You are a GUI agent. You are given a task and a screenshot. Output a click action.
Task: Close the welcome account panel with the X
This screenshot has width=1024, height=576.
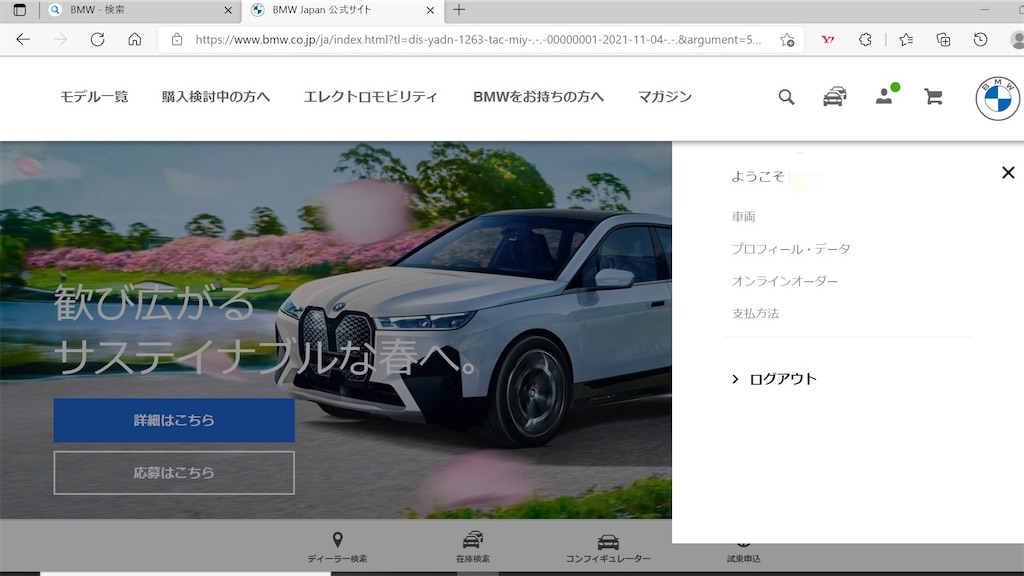(x=1007, y=172)
